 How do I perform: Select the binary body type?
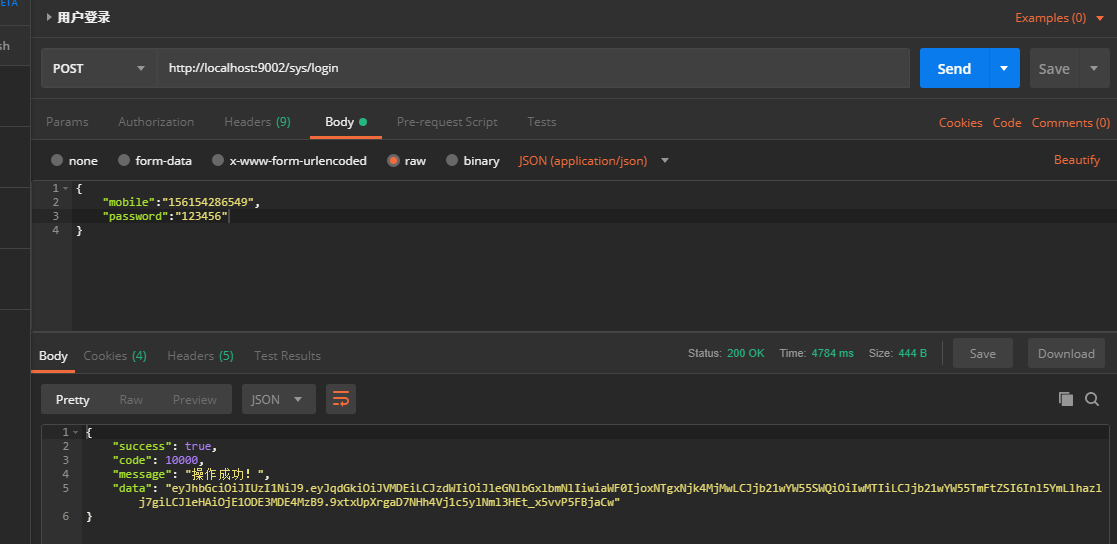pyautogui.click(x=452, y=160)
